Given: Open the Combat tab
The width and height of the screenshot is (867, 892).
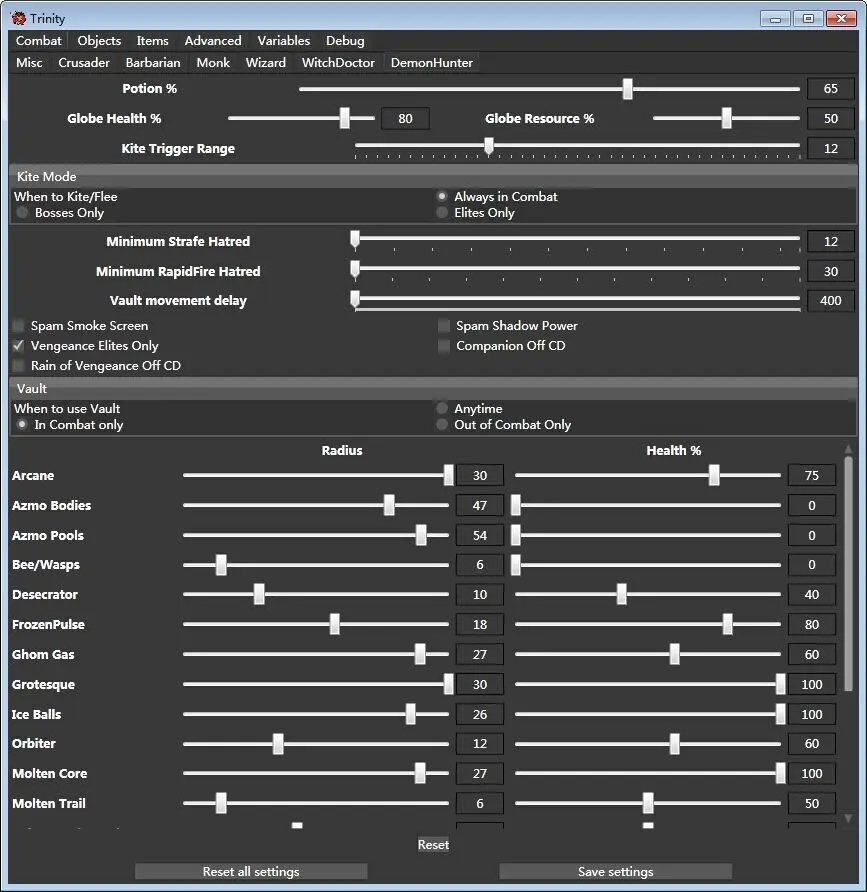Looking at the screenshot, I should (39, 40).
